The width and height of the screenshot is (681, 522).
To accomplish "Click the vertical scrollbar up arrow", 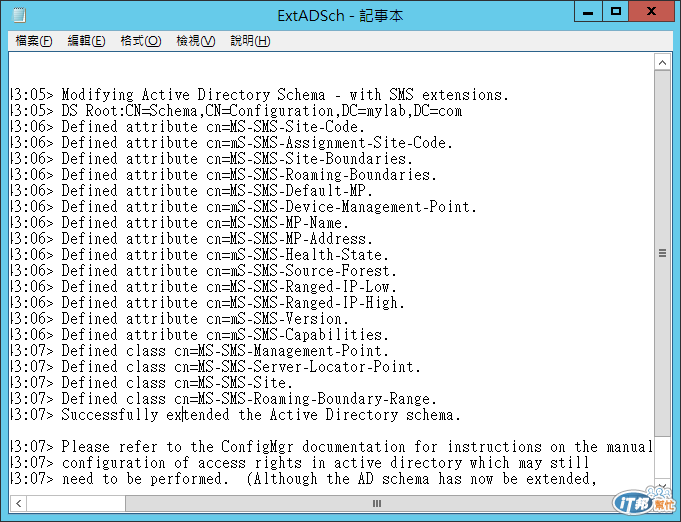I will tap(662, 63).
